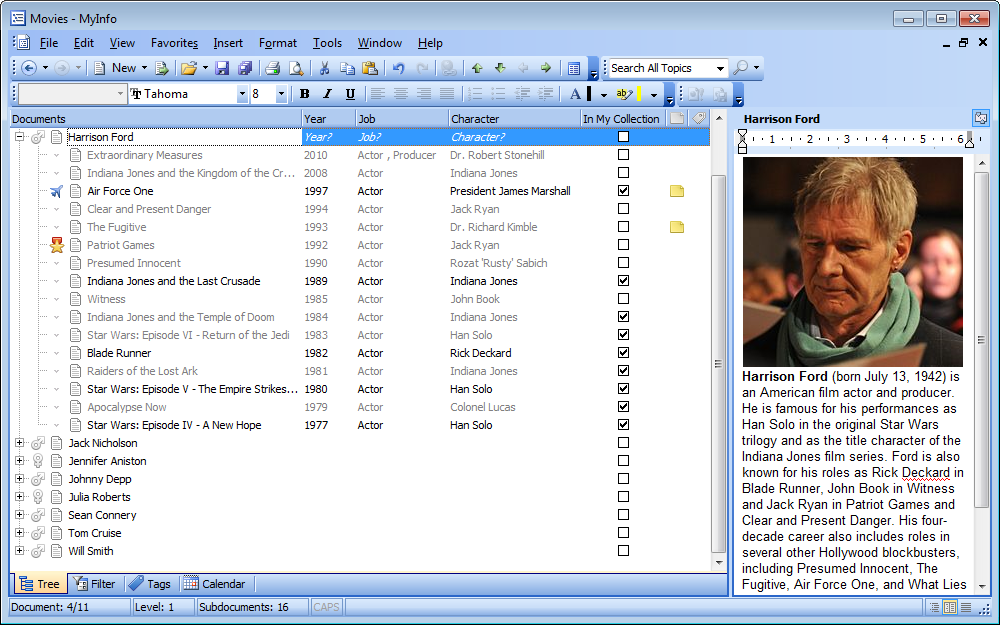Screen dimensions: 1000x625
Task: Click the Open folder icon
Action: click(x=189, y=68)
